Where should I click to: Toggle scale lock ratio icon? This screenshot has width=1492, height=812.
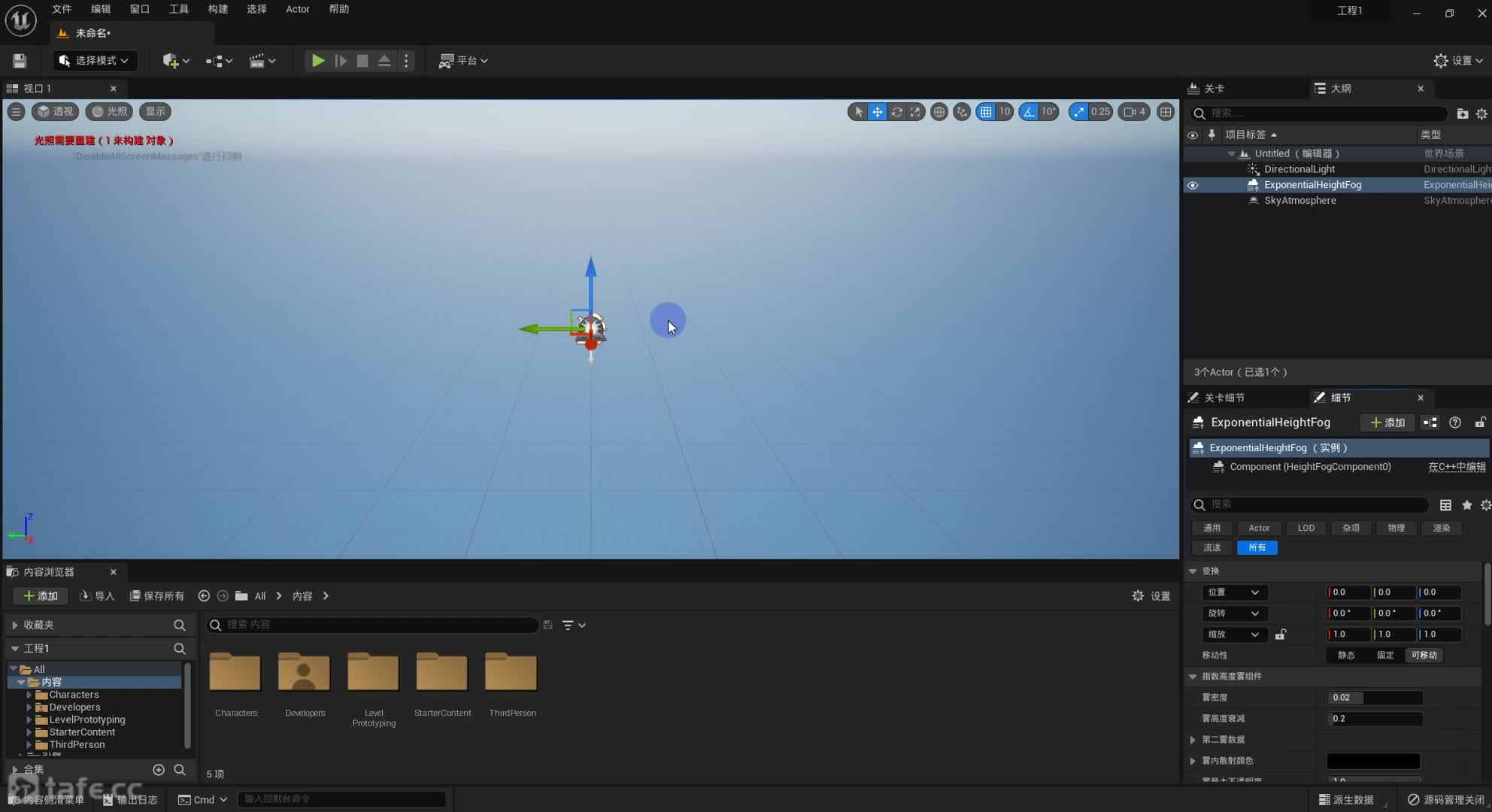(x=1281, y=635)
